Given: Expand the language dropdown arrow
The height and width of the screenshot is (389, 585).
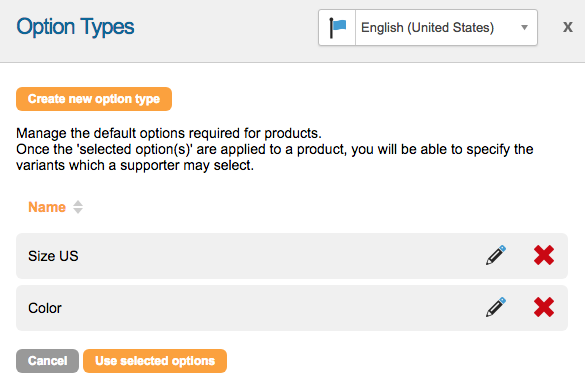Looking at the screenshot, I should point(524,28).
